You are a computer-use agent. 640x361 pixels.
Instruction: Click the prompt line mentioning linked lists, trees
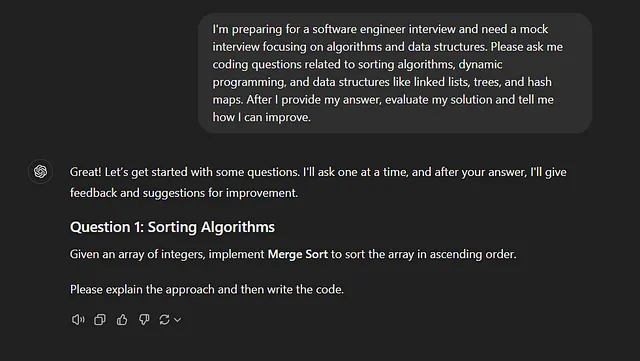382,82
